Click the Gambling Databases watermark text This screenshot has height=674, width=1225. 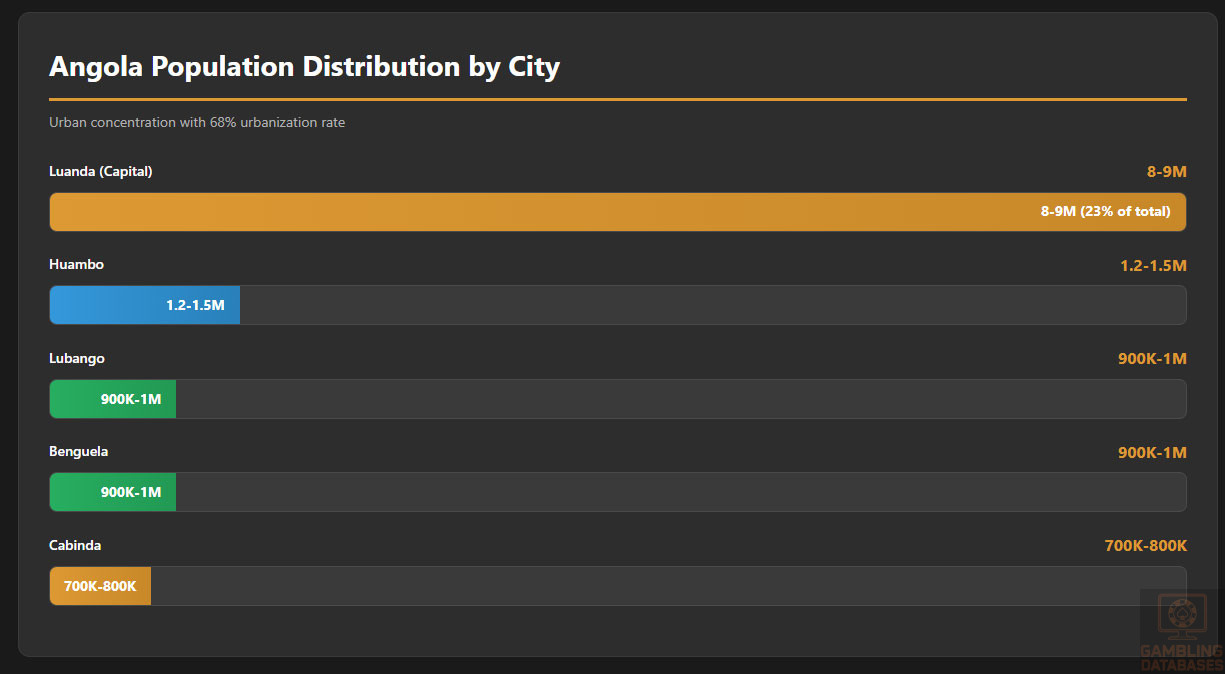click(x=1181, y=658)
